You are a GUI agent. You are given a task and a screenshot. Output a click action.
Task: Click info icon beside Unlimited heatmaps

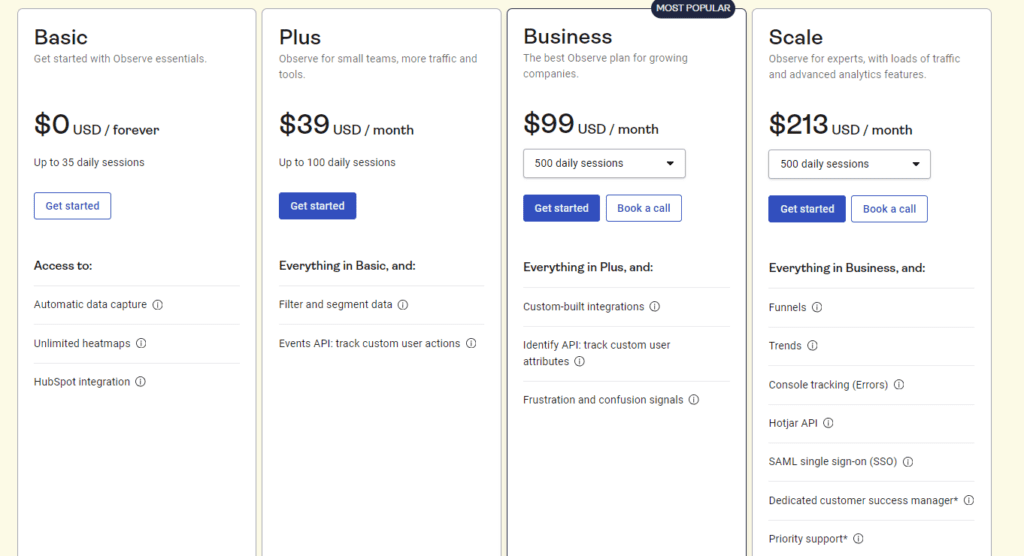pyautogui.click(x=141, y=343)
